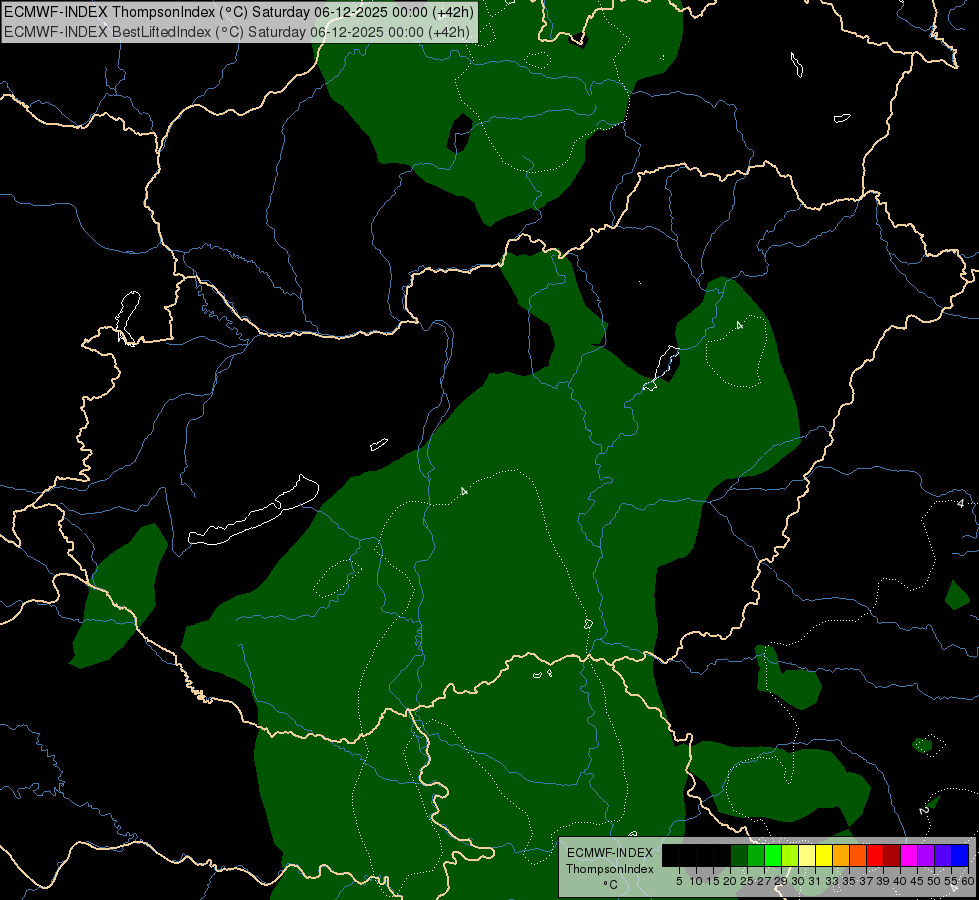Viewport: 979px width, 900px height.
Task: Click the legend scale value 40
Action: [900, 881]
